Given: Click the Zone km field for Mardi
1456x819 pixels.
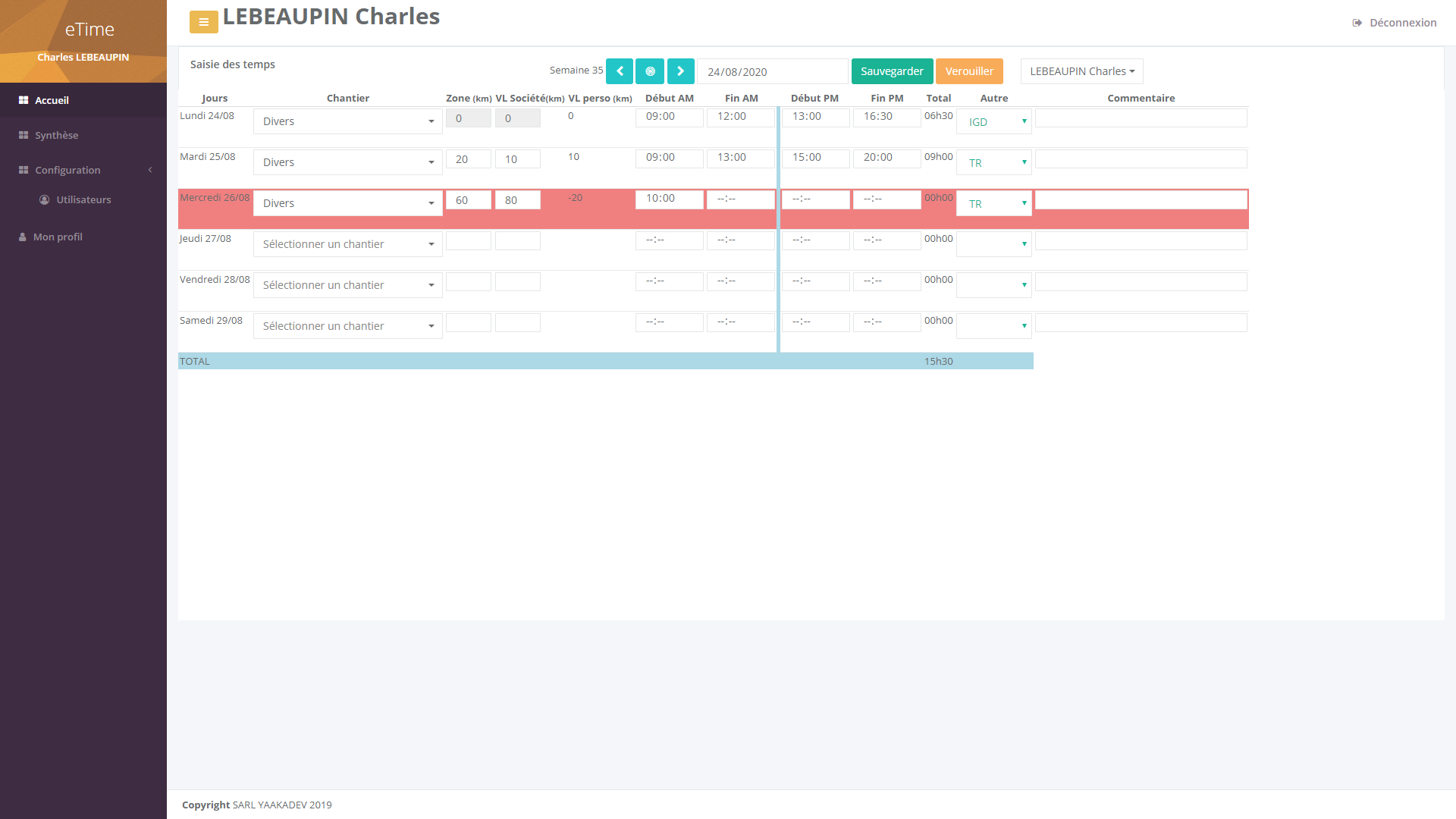Looking at the screenshot, I should click(468, 159).
